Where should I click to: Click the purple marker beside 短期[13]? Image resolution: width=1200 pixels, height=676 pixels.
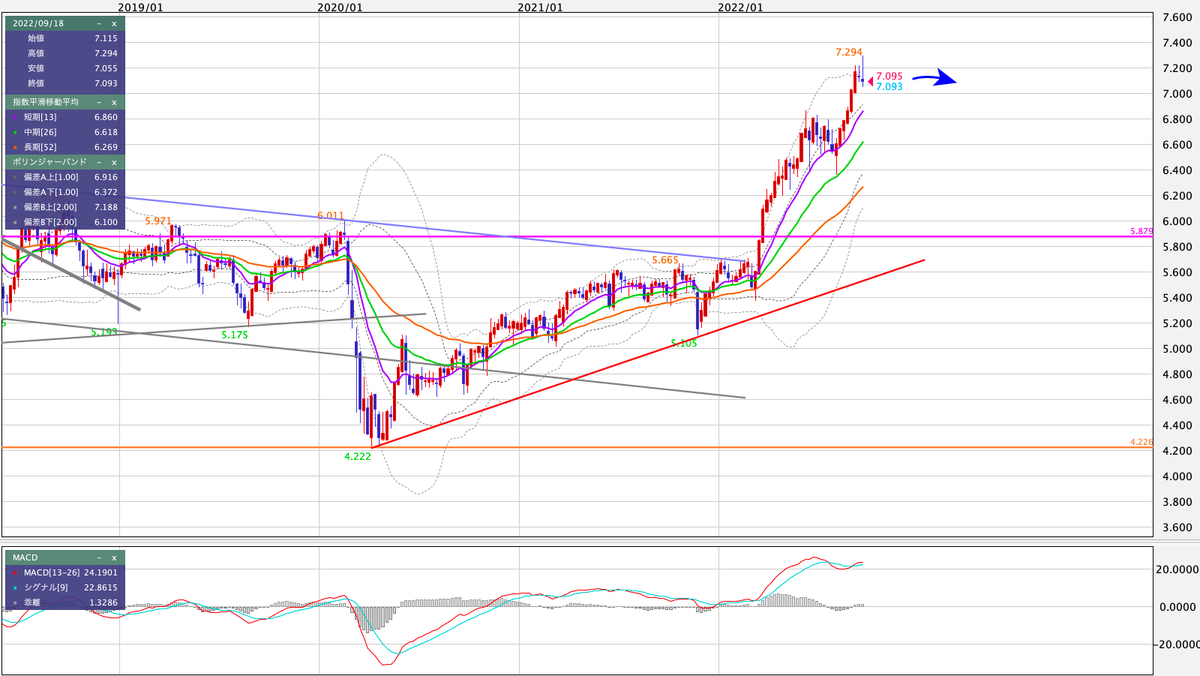coord(14,117)
